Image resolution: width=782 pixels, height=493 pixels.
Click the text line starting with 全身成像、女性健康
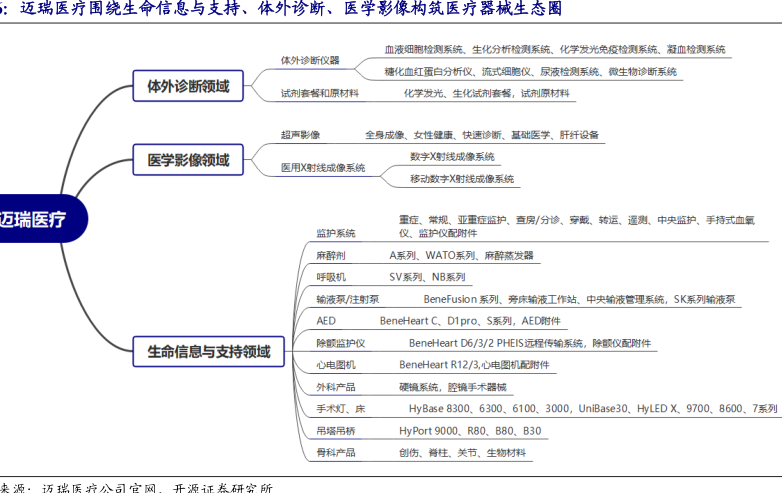click(x=482, y=135)
